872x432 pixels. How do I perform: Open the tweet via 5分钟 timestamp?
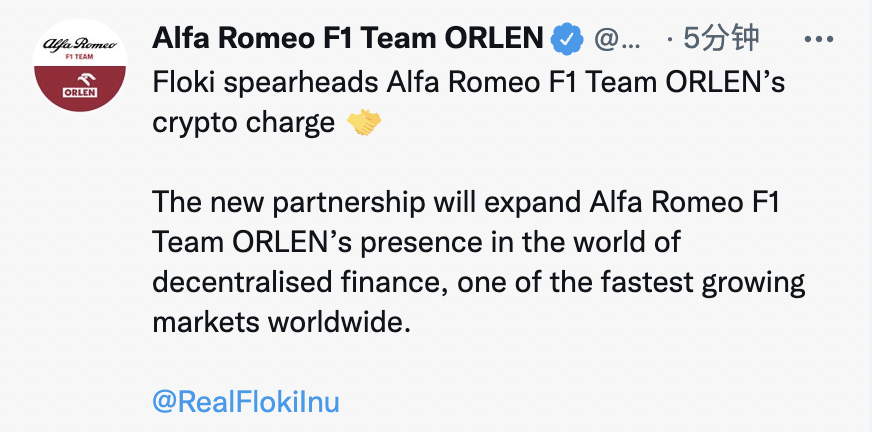click(x=722, y=40)
